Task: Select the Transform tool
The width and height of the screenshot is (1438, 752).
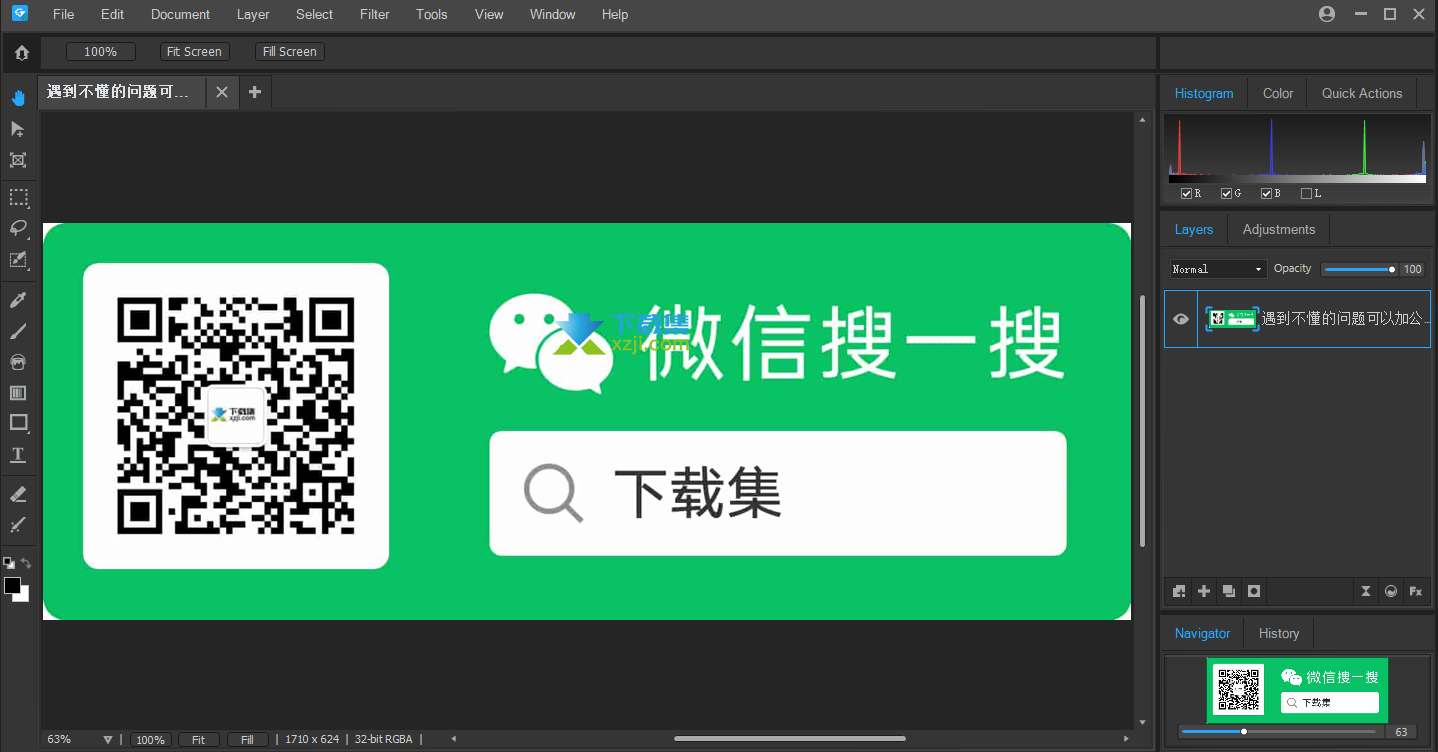Action: click(18, 160)
